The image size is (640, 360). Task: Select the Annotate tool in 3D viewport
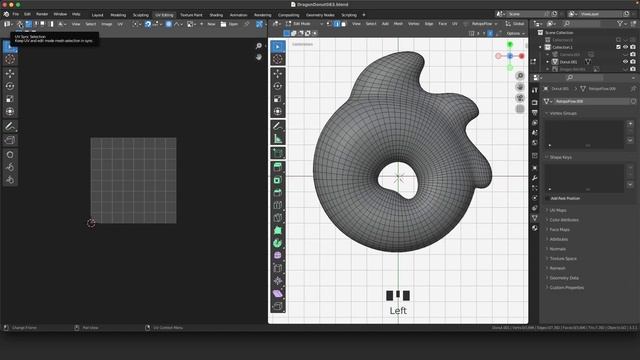pos(278,126)
